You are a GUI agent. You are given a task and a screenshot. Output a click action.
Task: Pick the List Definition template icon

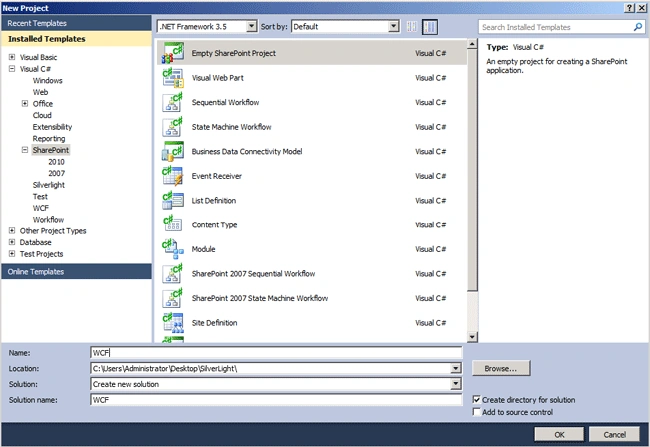172,200
